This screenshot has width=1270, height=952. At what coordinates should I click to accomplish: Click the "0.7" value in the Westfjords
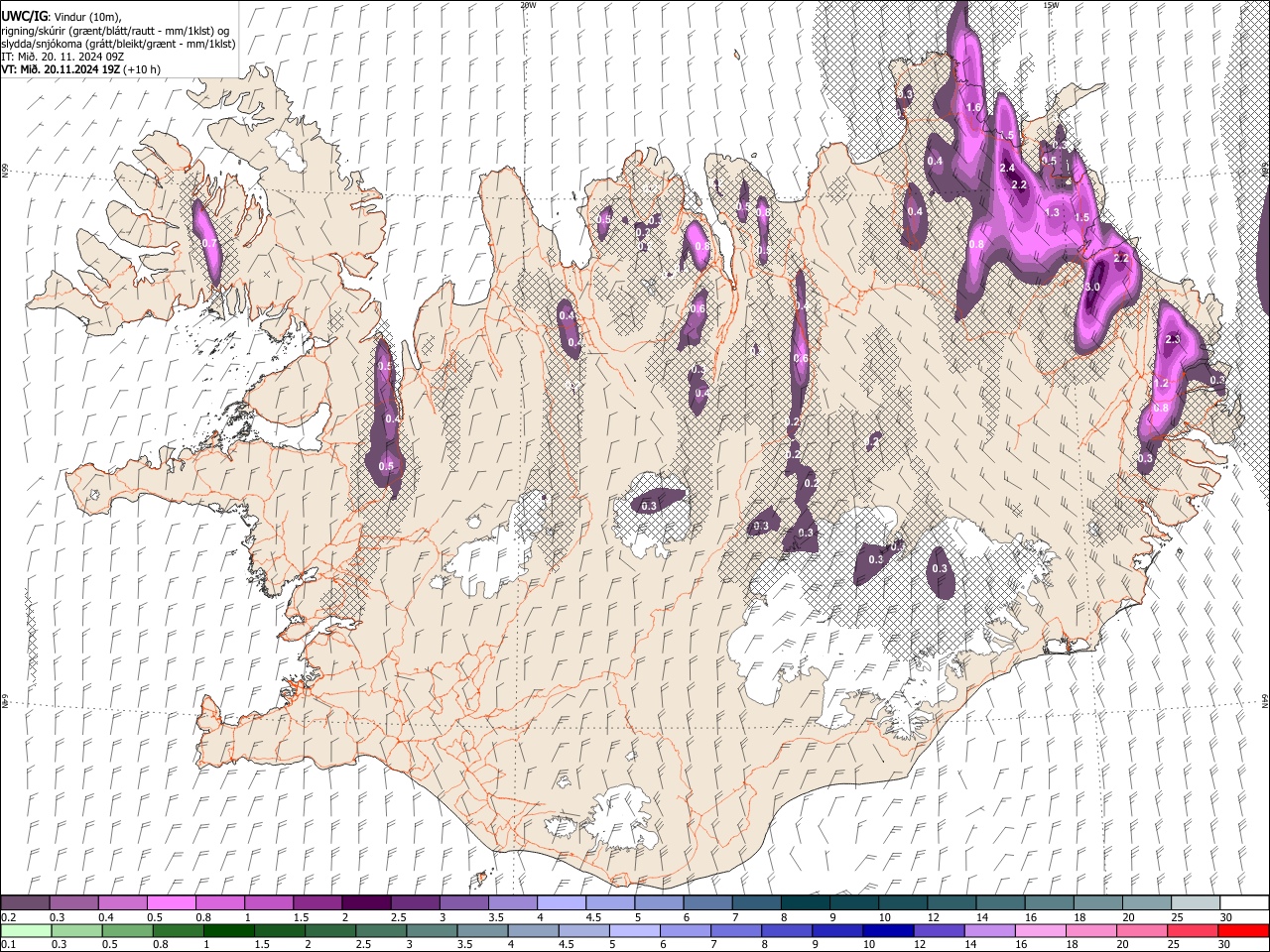point(208,243)
